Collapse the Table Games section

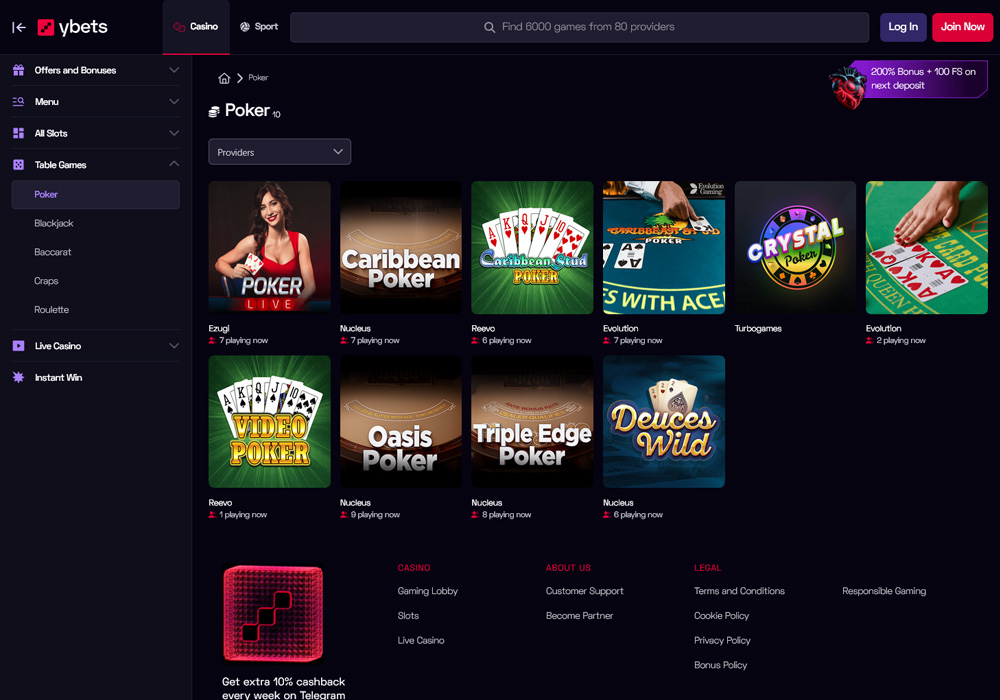[174, 164]
